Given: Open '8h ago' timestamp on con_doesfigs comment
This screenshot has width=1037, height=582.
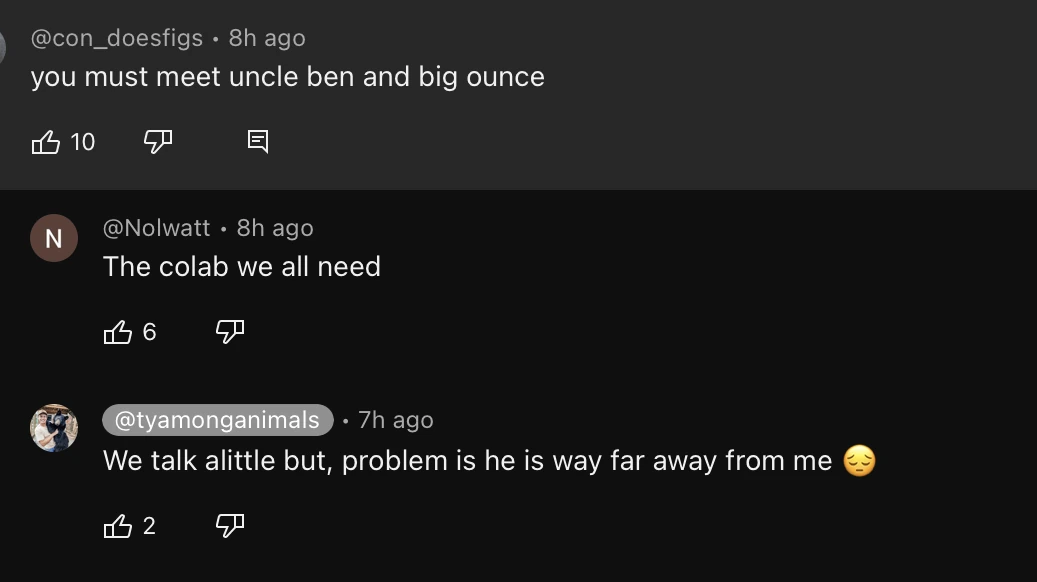Looking at the screenshot, I should pos(267,38).
